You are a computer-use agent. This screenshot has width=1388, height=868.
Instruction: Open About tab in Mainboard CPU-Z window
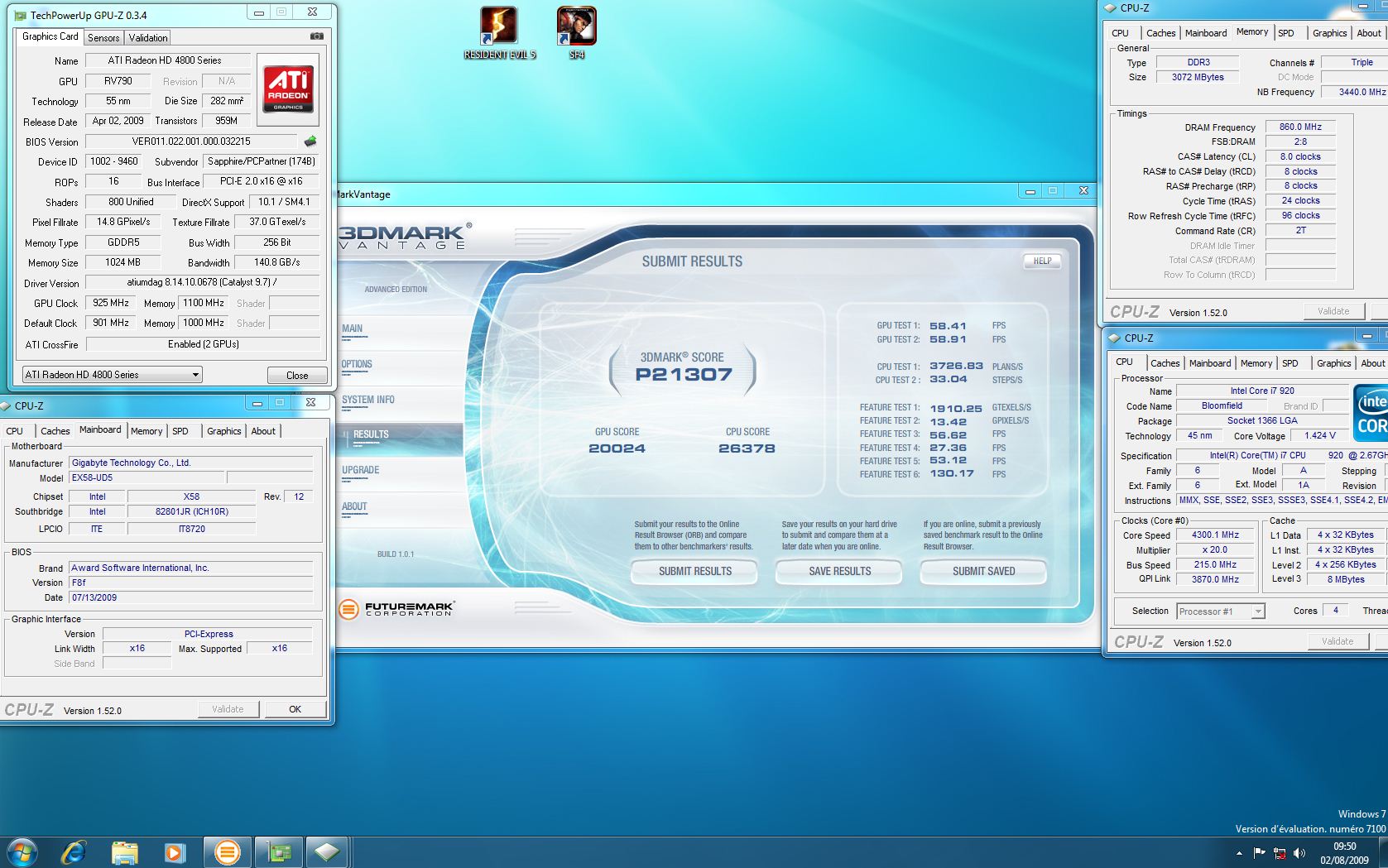pos(263,431)
